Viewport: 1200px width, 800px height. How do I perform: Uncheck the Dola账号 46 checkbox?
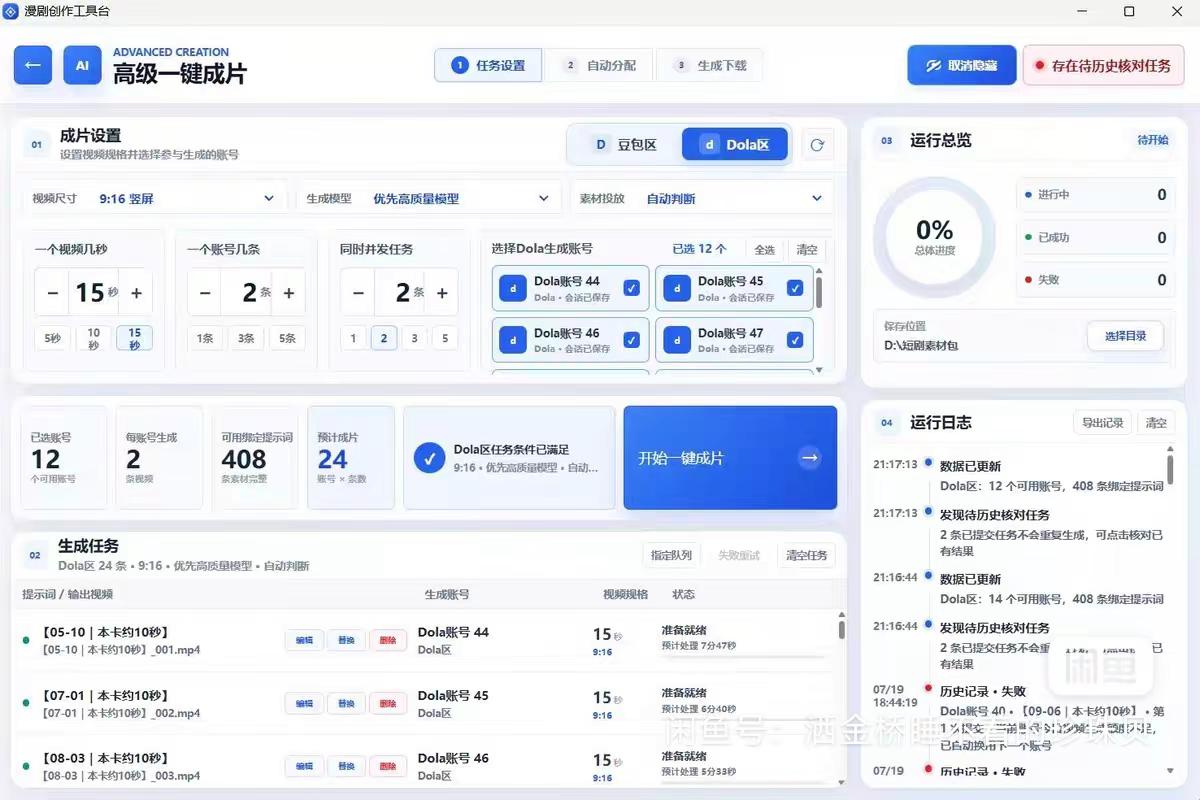pyautogui.click(x=631, y=340)
